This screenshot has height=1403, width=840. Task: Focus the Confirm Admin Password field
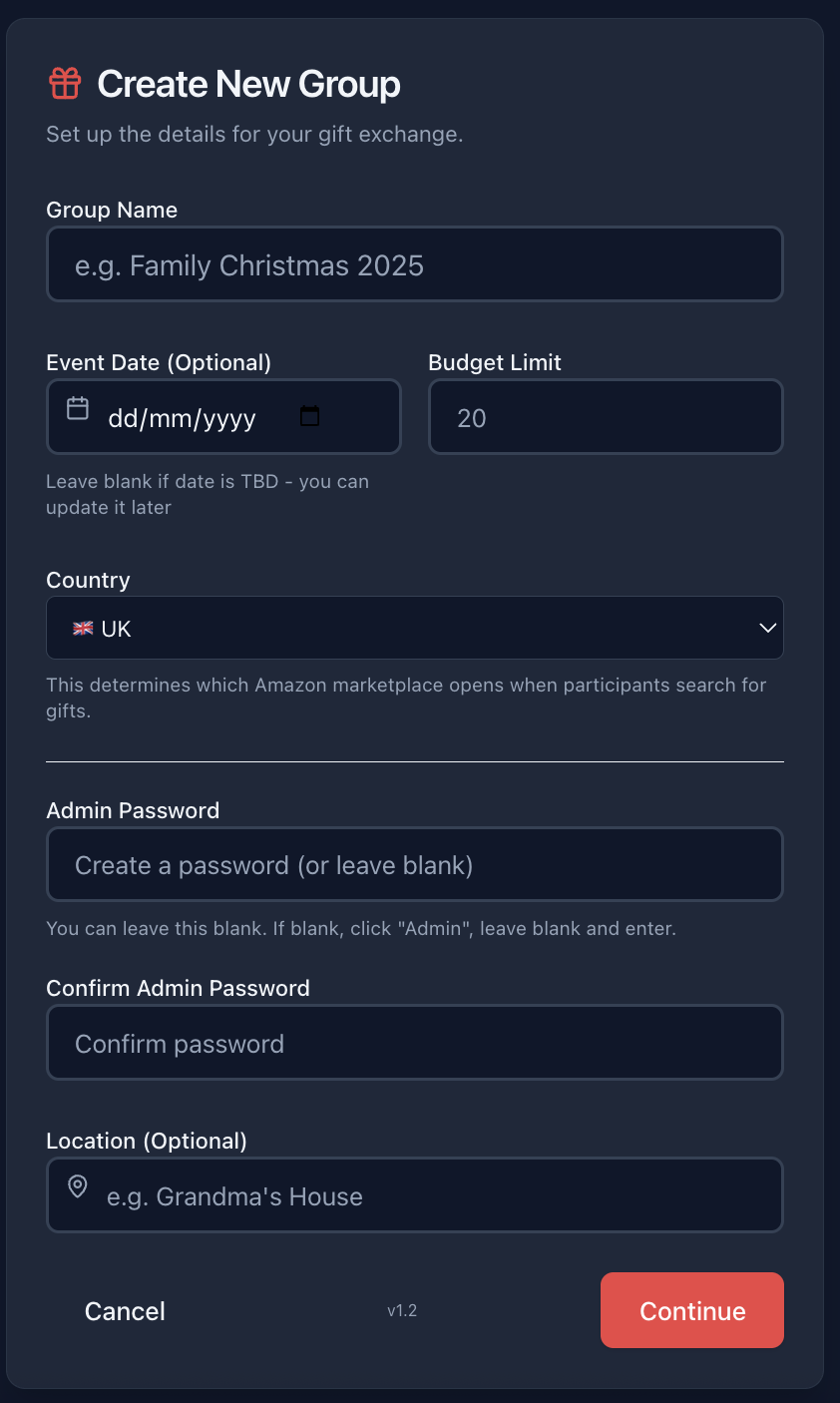[x=415, y=1042]
